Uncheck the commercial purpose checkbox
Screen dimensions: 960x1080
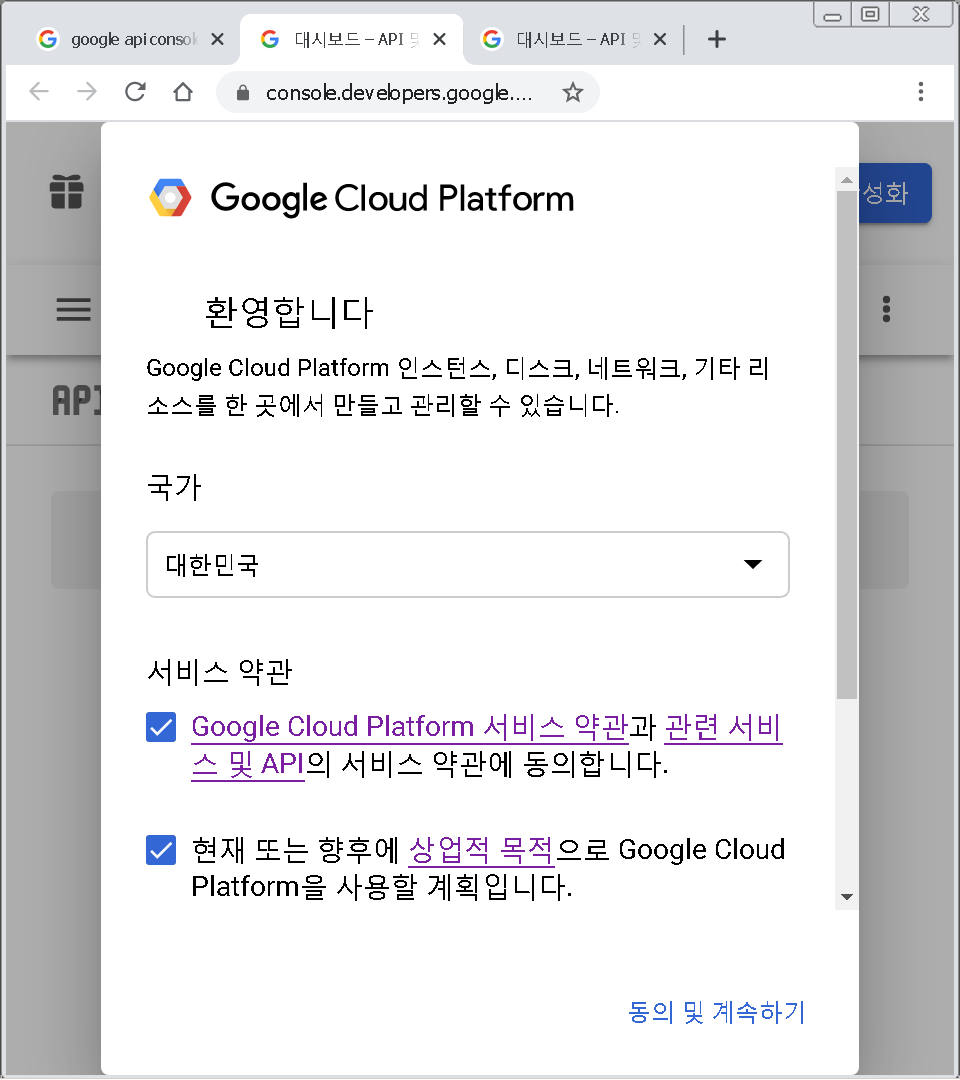pos(161,850)
